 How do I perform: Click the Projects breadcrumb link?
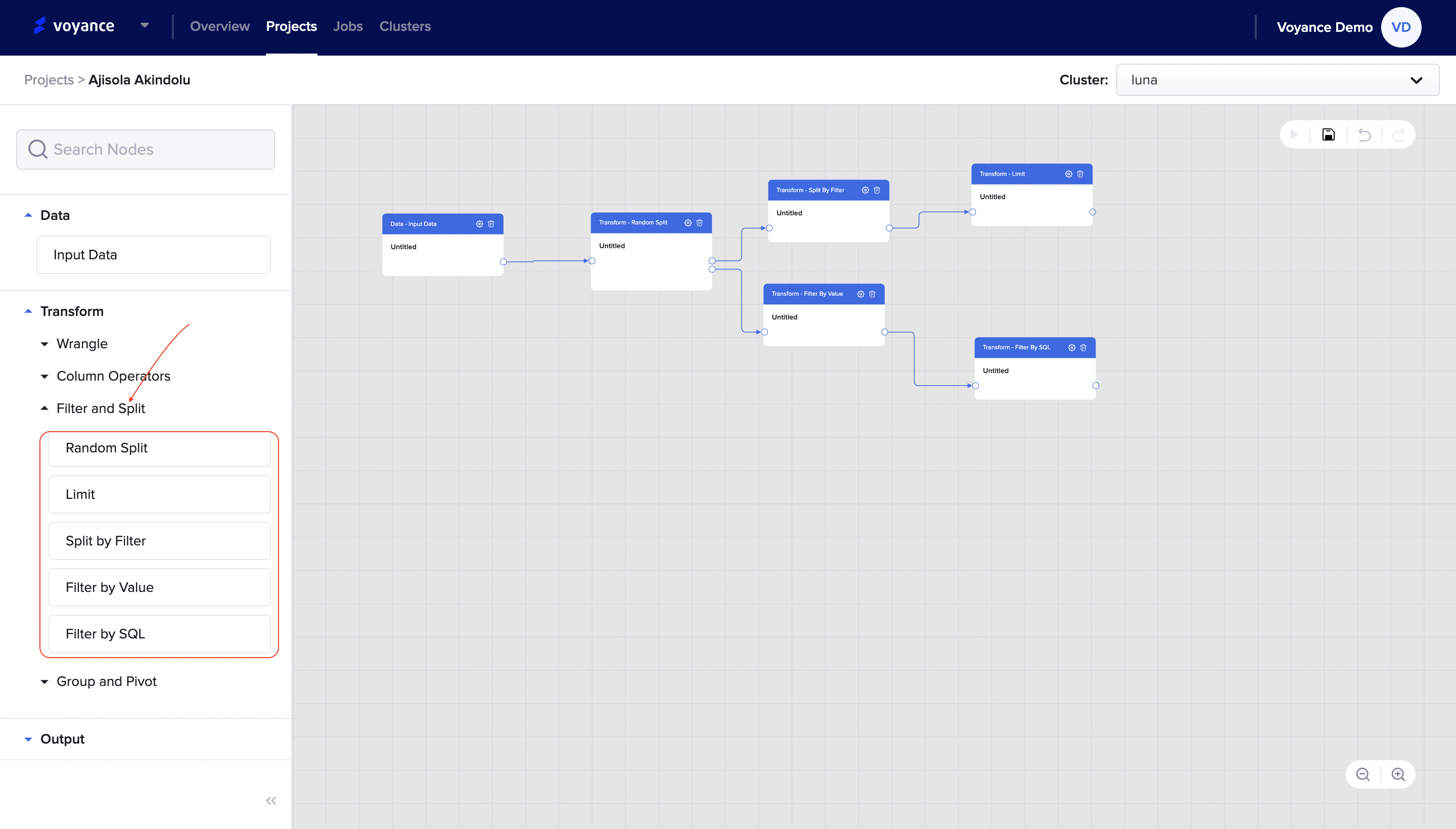click(x=49, y=80)
